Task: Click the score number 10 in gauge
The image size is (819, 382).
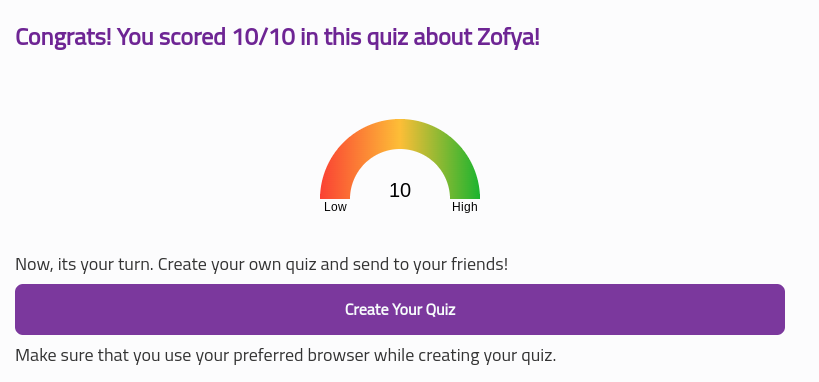Action: [400, 190]
